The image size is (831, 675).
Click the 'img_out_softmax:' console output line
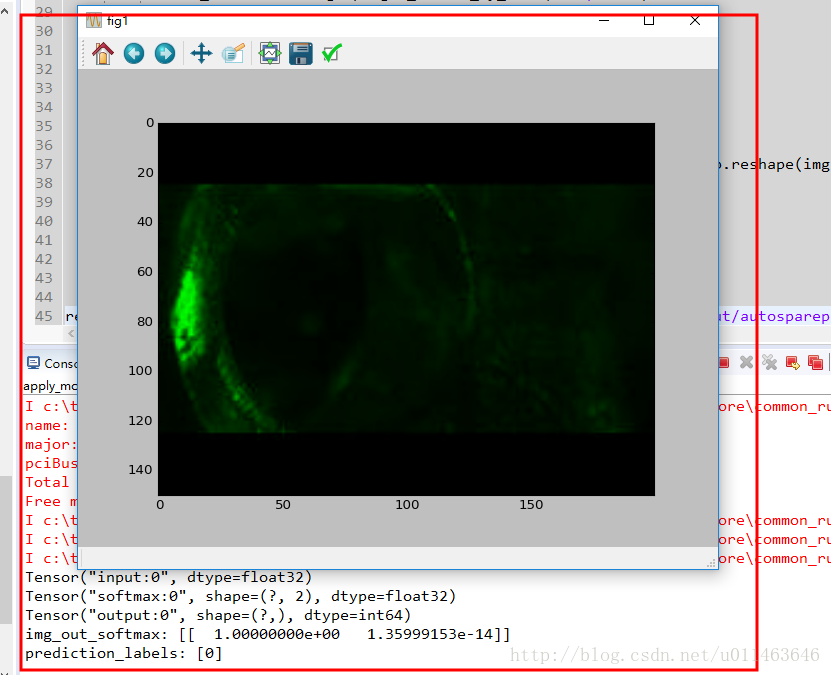pyautogui.click(x=268, y=635)
